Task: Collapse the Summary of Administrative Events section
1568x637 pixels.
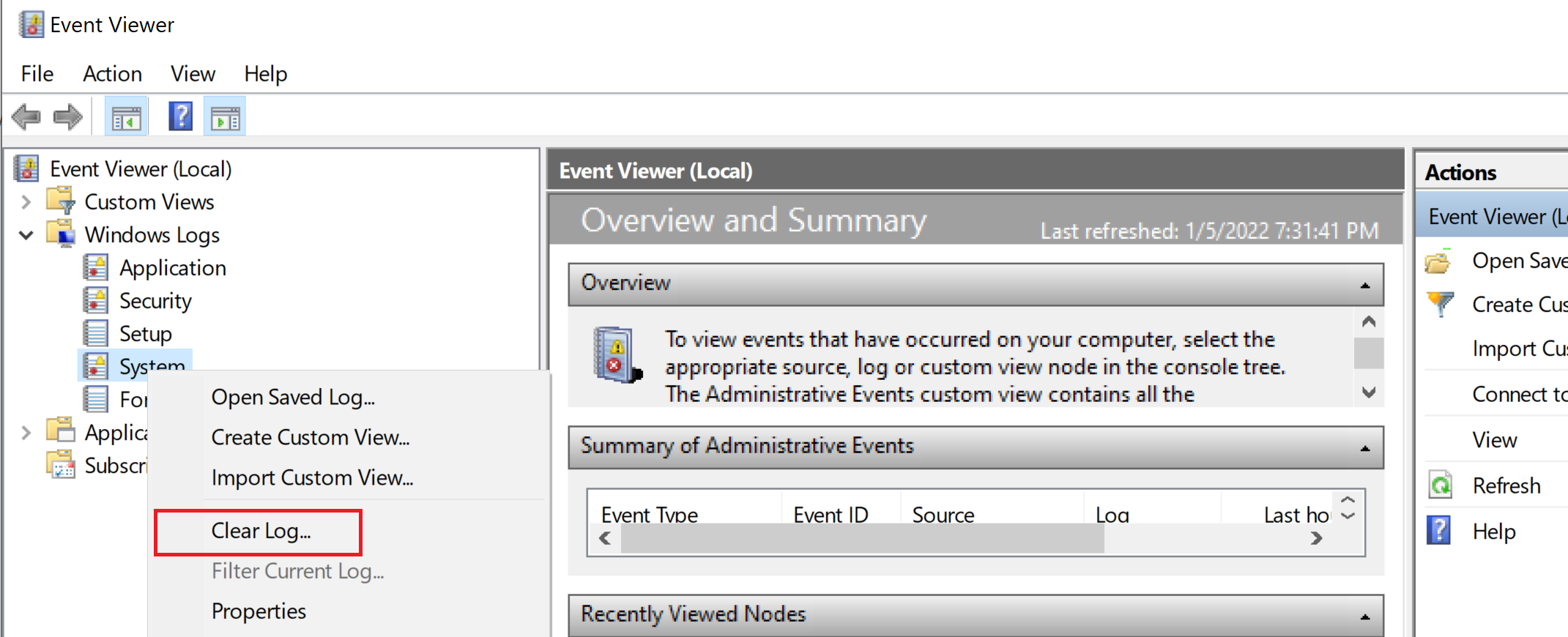Action: tap(1367, 447)
